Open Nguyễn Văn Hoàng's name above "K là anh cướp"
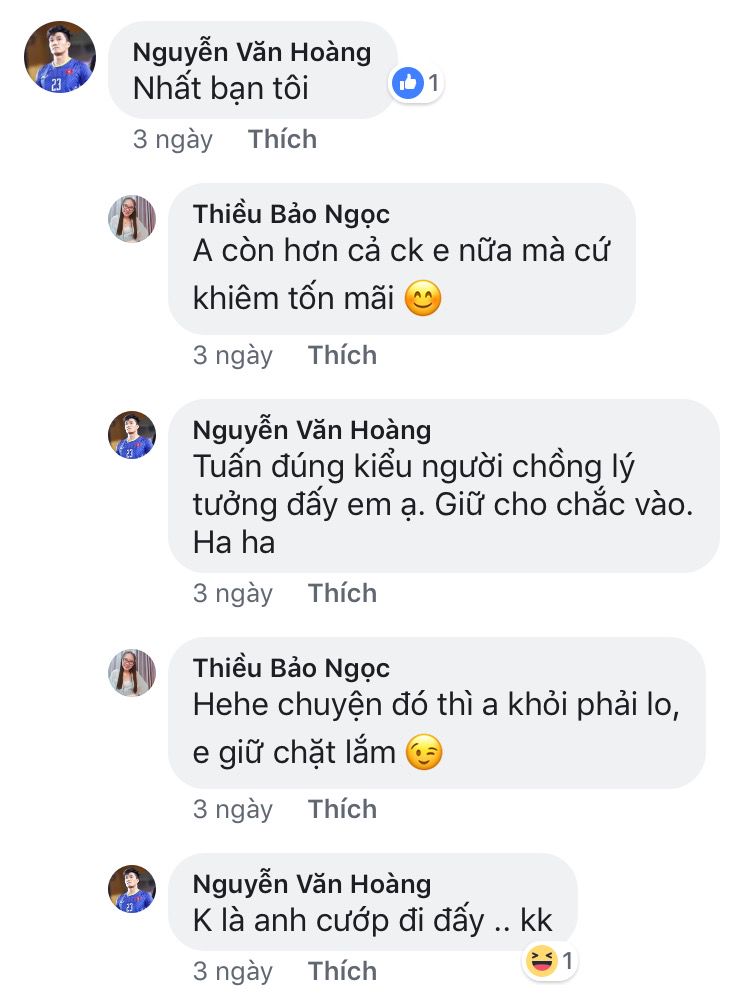750x1002 pixels. pyautogui.click(x=311, y=884)
